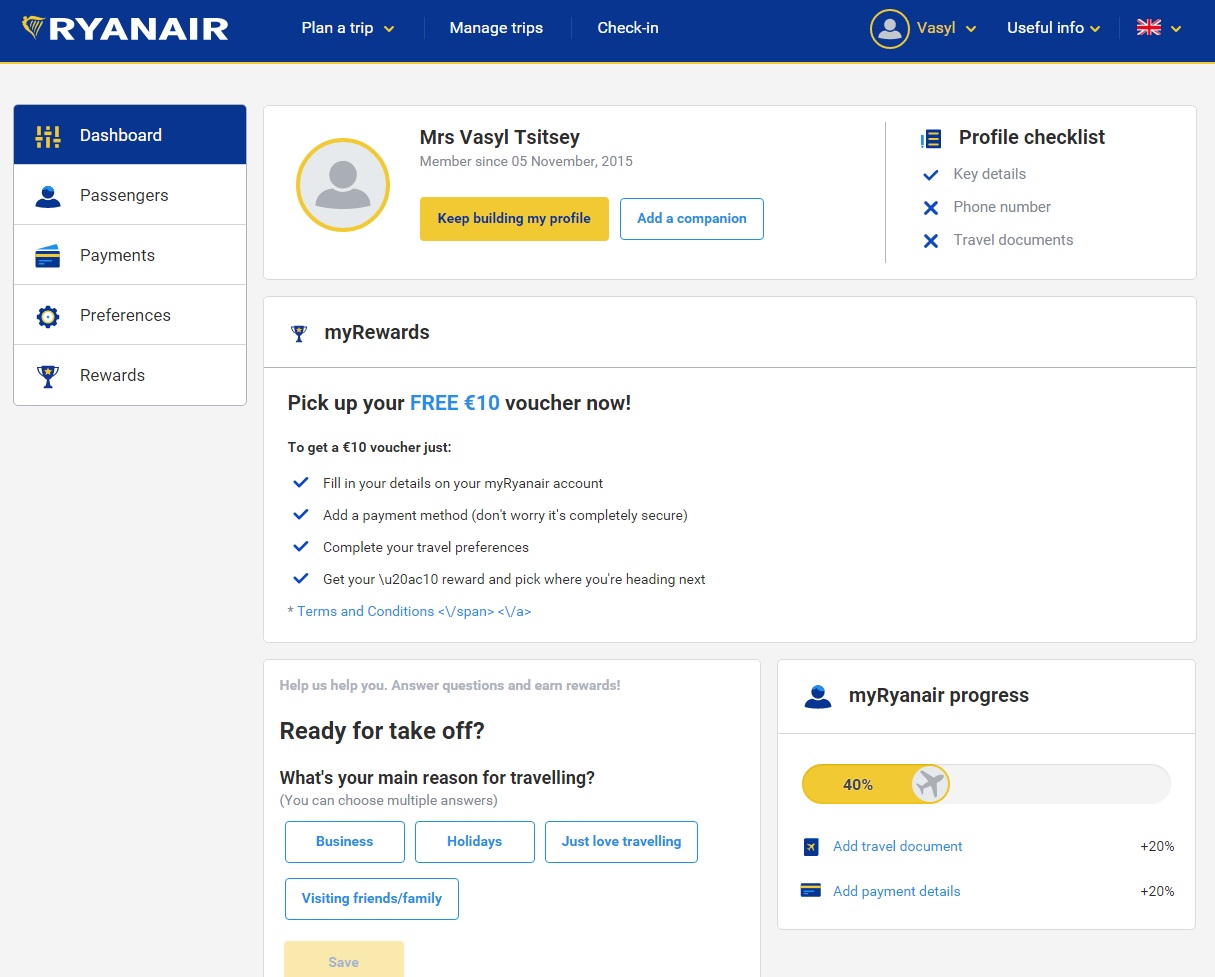The image size is (1215, 977).
Task: Open the Vasyl account dropdown arrow
Action: pos(970,29)
